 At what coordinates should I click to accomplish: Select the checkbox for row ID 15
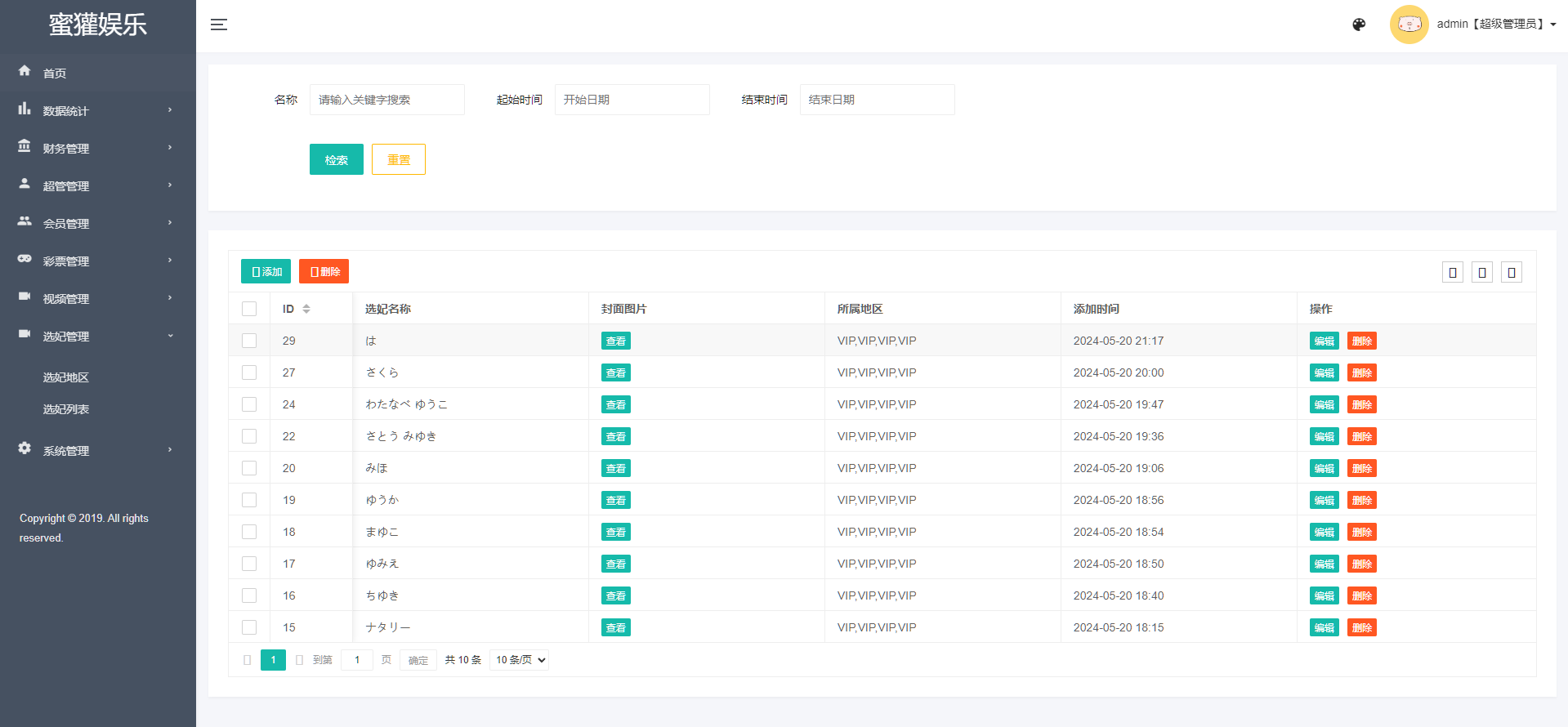pos(249,627)
